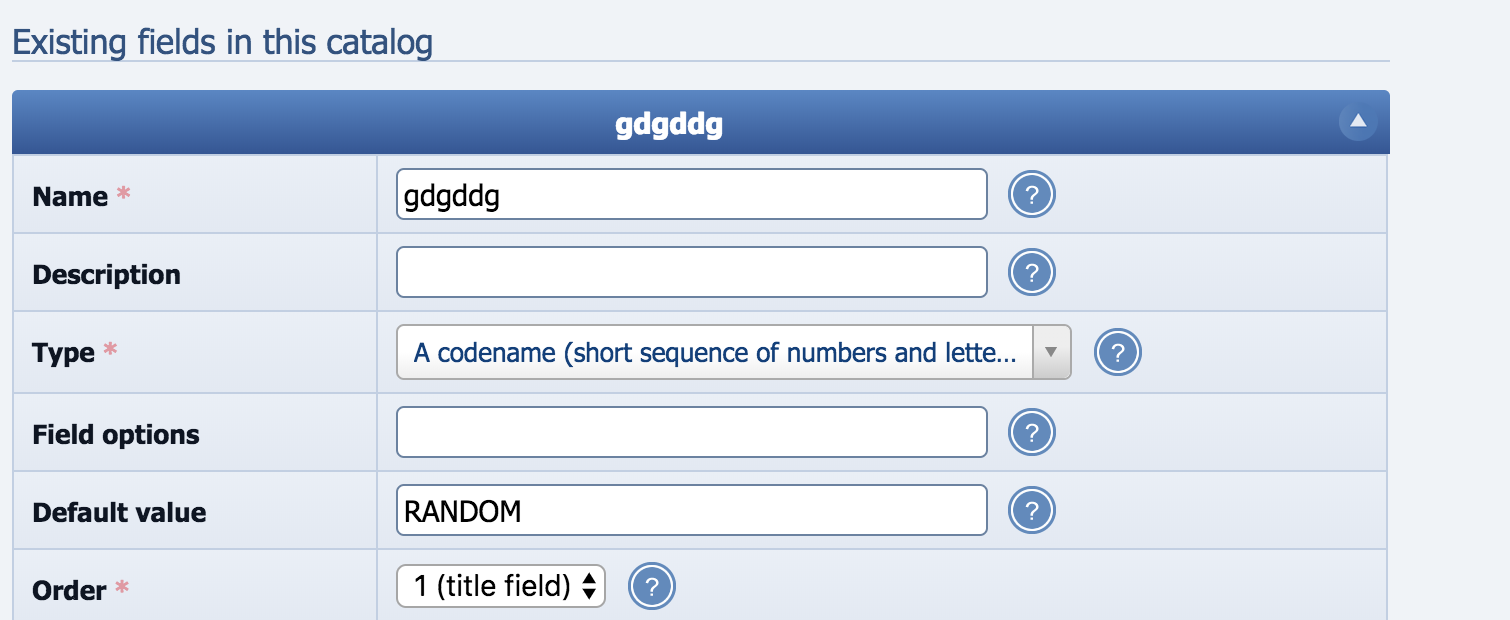Viewport: 1510px width, 620px height.
Task: Show help for the Type dropdown
Action: tap(1119, 351)
